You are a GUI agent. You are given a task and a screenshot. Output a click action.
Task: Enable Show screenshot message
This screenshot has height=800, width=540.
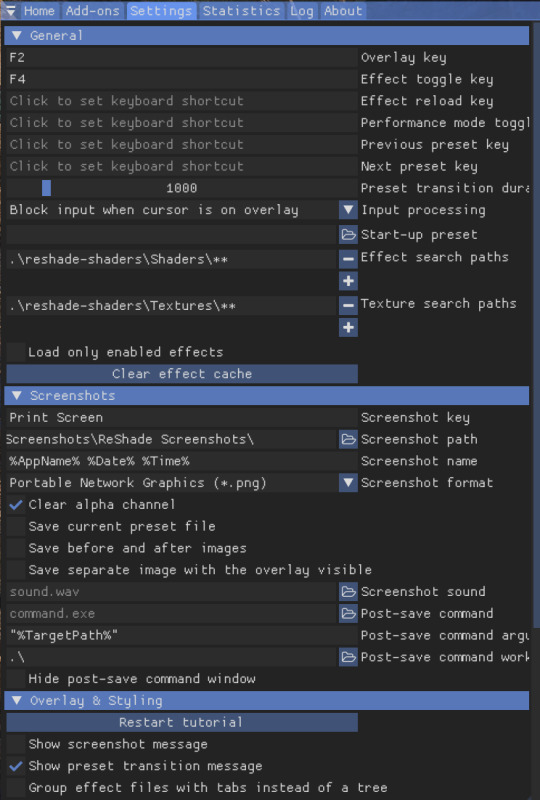coord(16,744)
